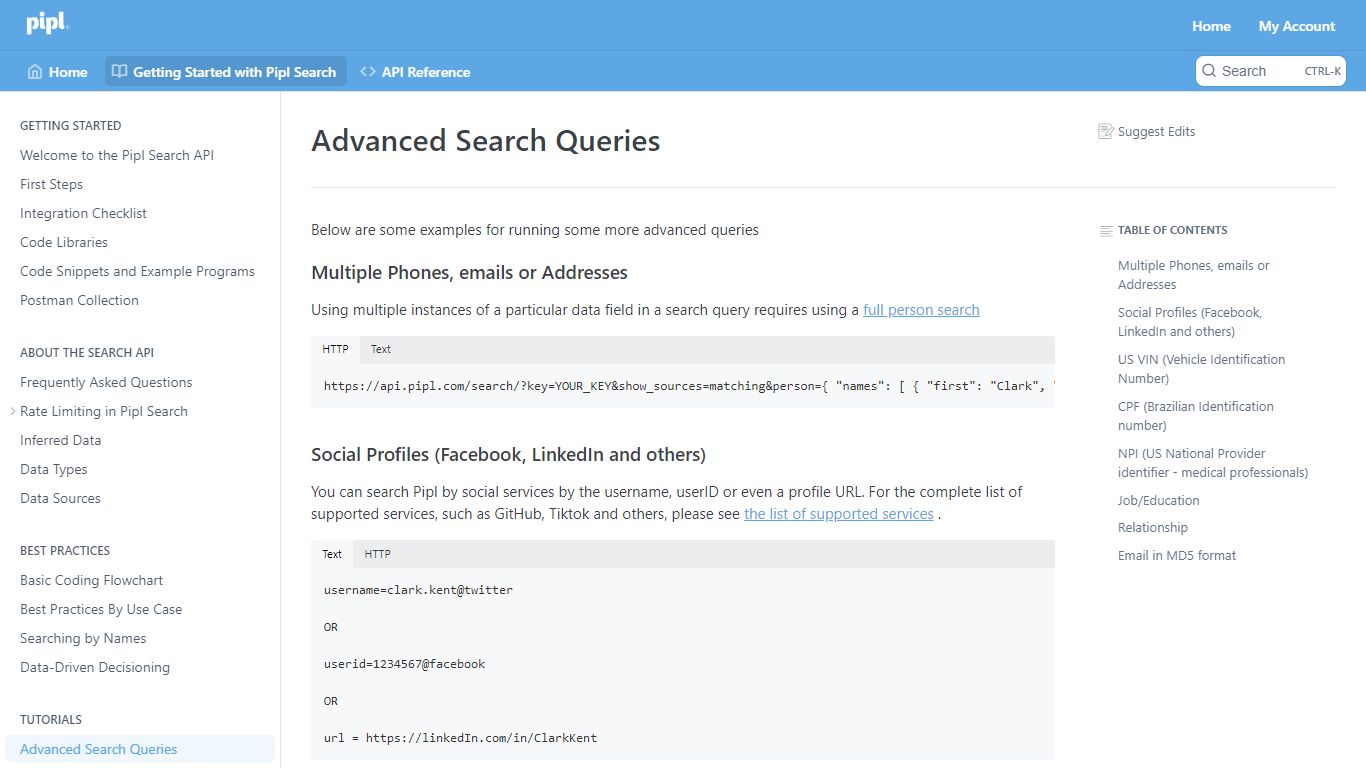This screenshot has width=1366, height=768.
Task: Click code line with linkedIn.com ClarkKent URL
Action: [460, 738]
